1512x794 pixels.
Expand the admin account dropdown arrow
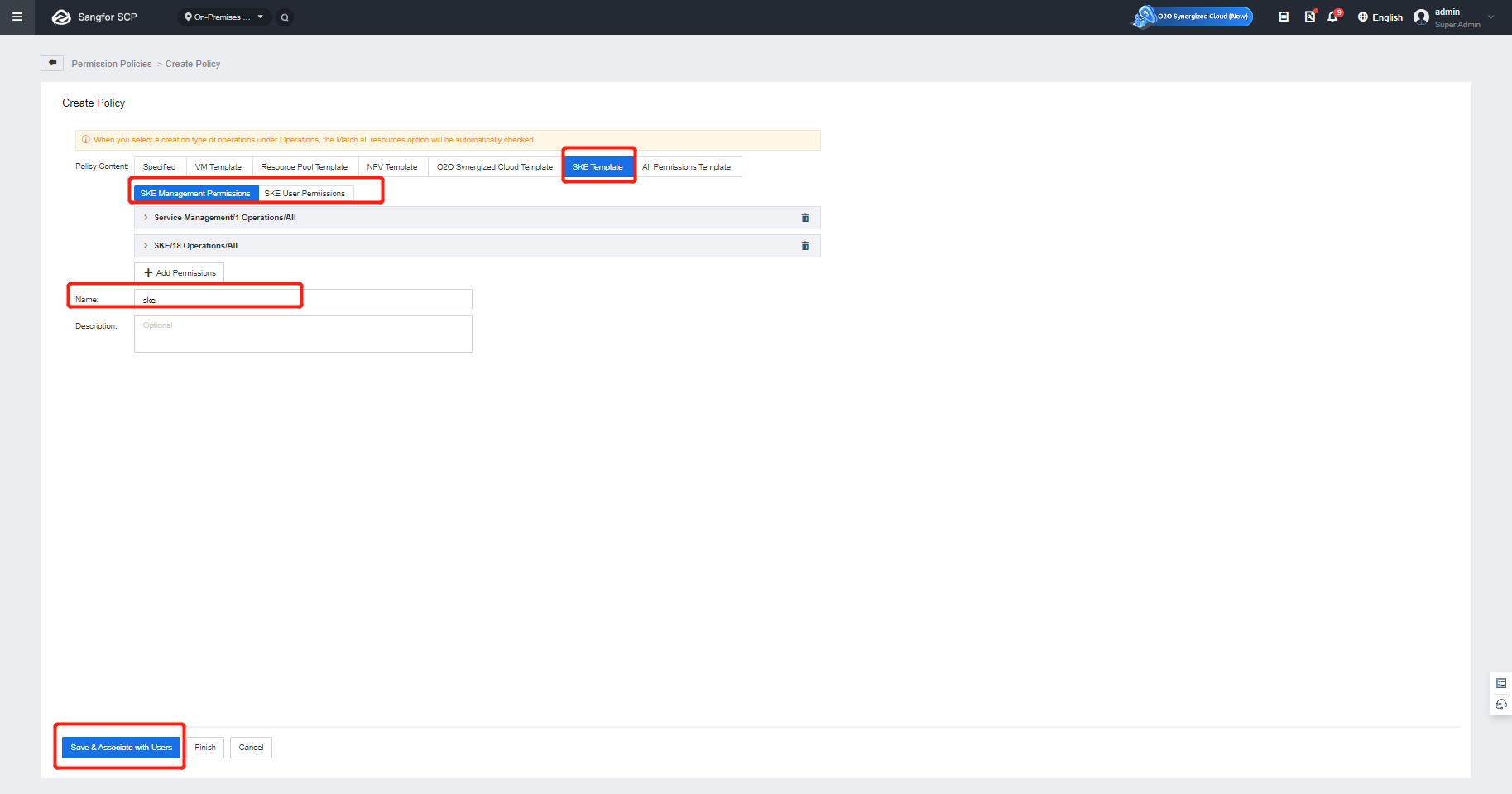(1491, 17)
